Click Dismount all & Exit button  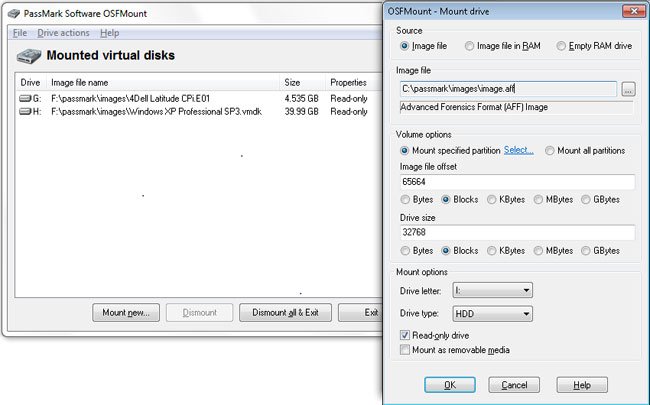point(285,313)
